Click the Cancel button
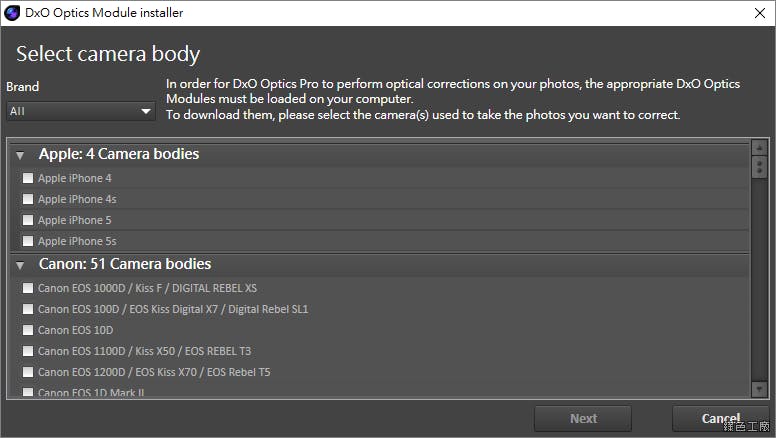776x438 pixels. click(720, 419)
